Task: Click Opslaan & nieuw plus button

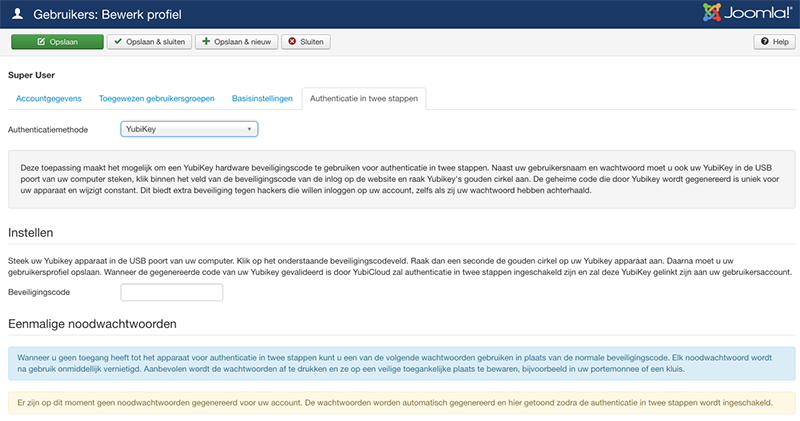Action: pos(236,42)
